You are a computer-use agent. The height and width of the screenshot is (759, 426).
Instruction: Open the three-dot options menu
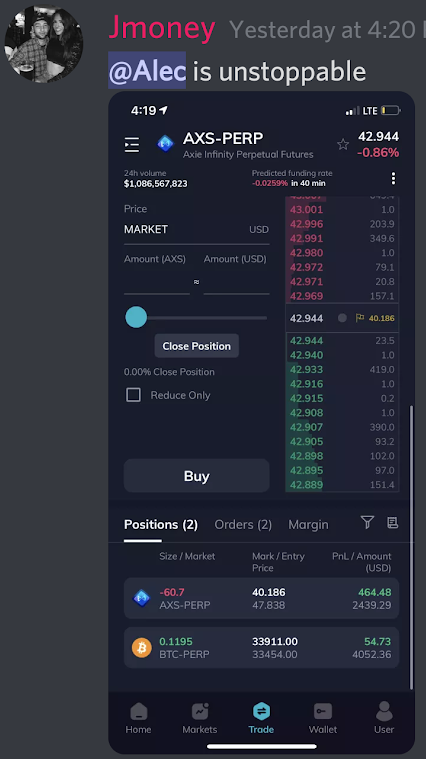click(x=393, y=178)
